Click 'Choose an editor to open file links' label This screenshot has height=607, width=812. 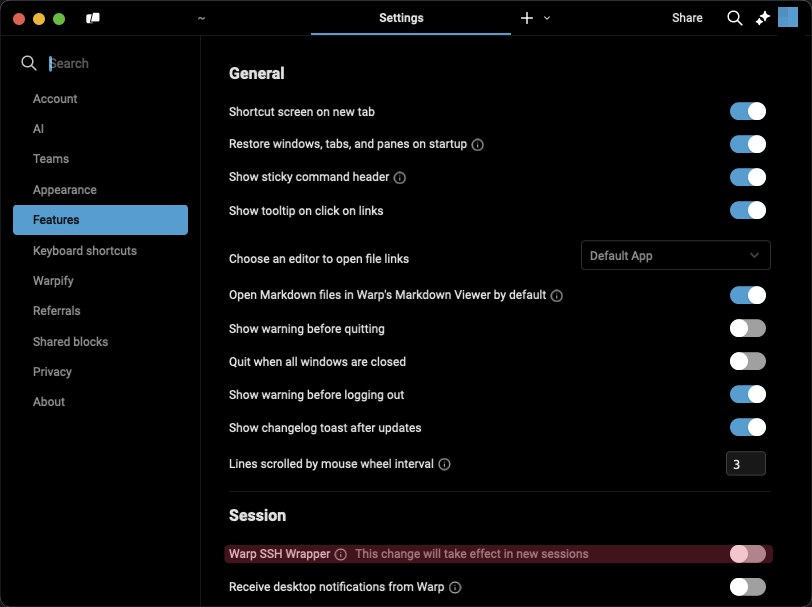point(319,259)
